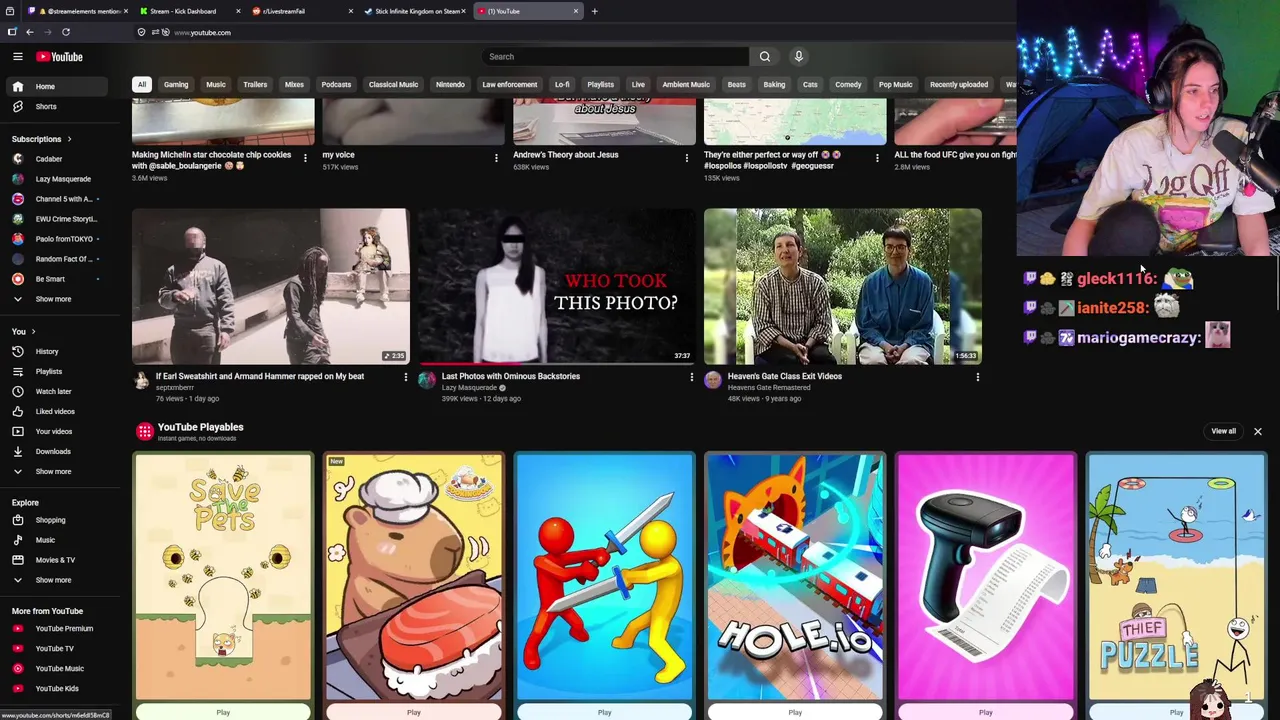Open options menu for 'my voice' video
This screenshot has height=720, width=1280.
(496, 157)
